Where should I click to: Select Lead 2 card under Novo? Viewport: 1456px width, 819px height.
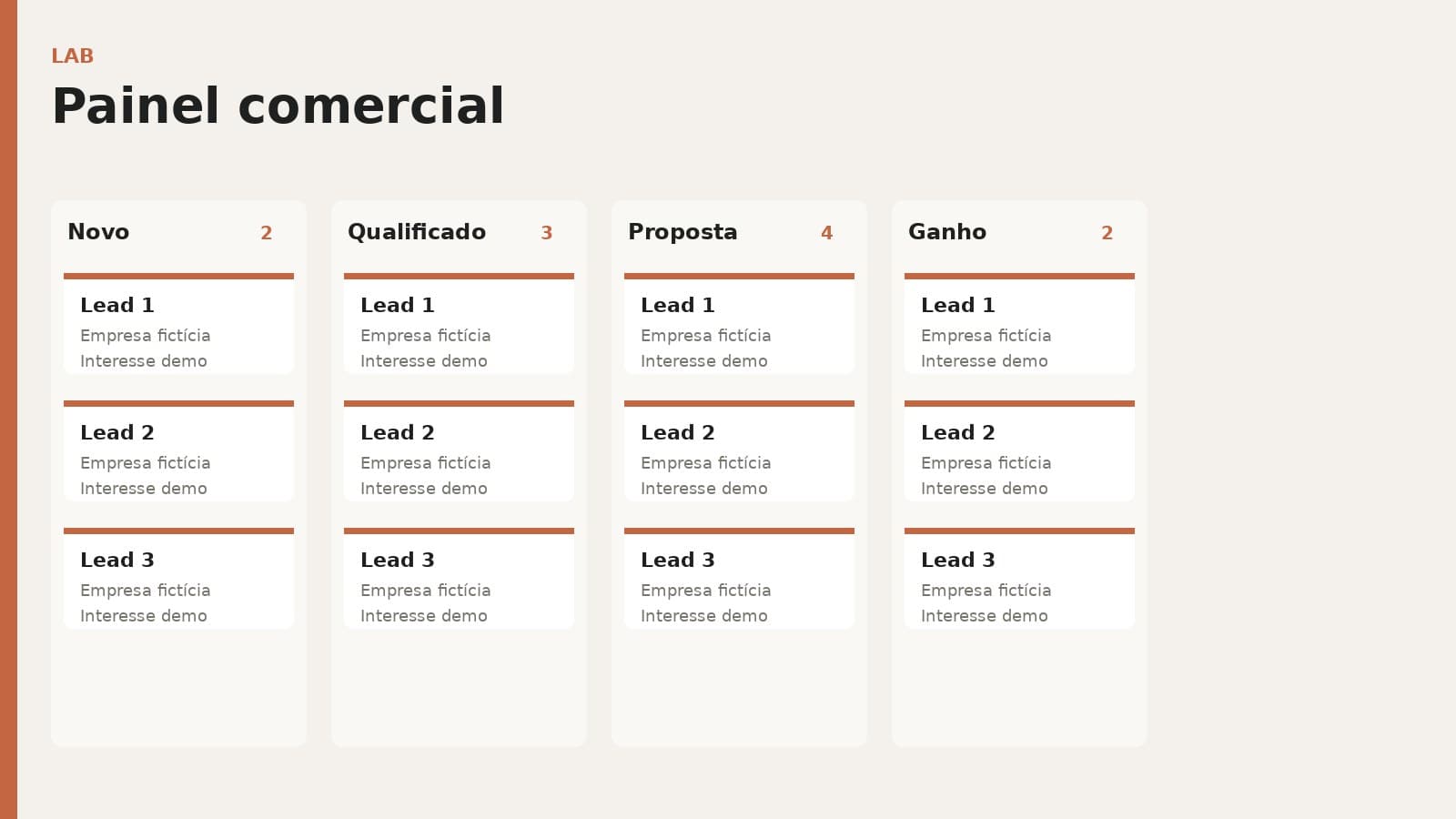click(178, 450)
